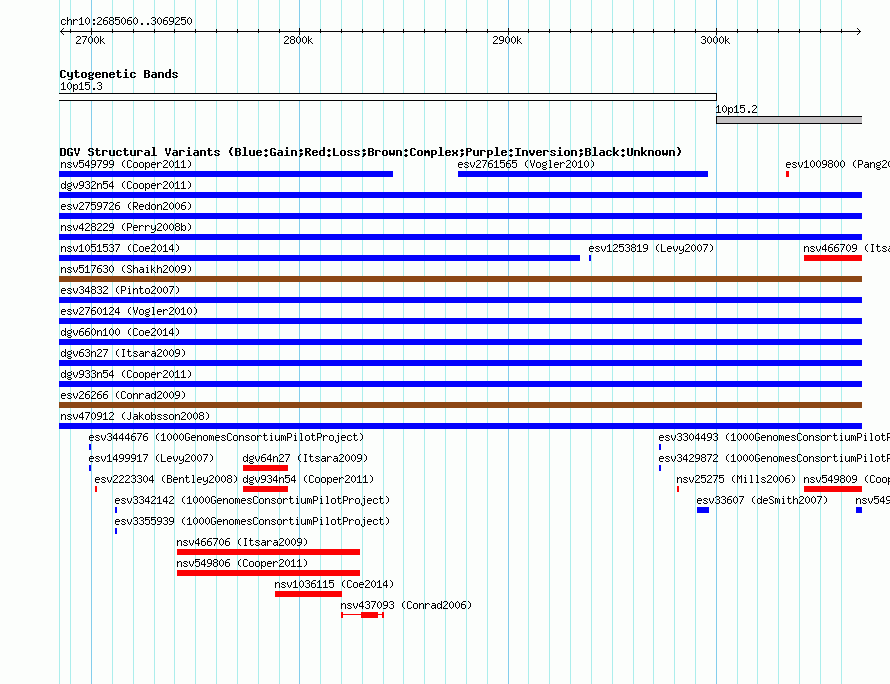Click the blue bar under nsv549799
This screenshot has height=684, width=890.
(226, 174)
